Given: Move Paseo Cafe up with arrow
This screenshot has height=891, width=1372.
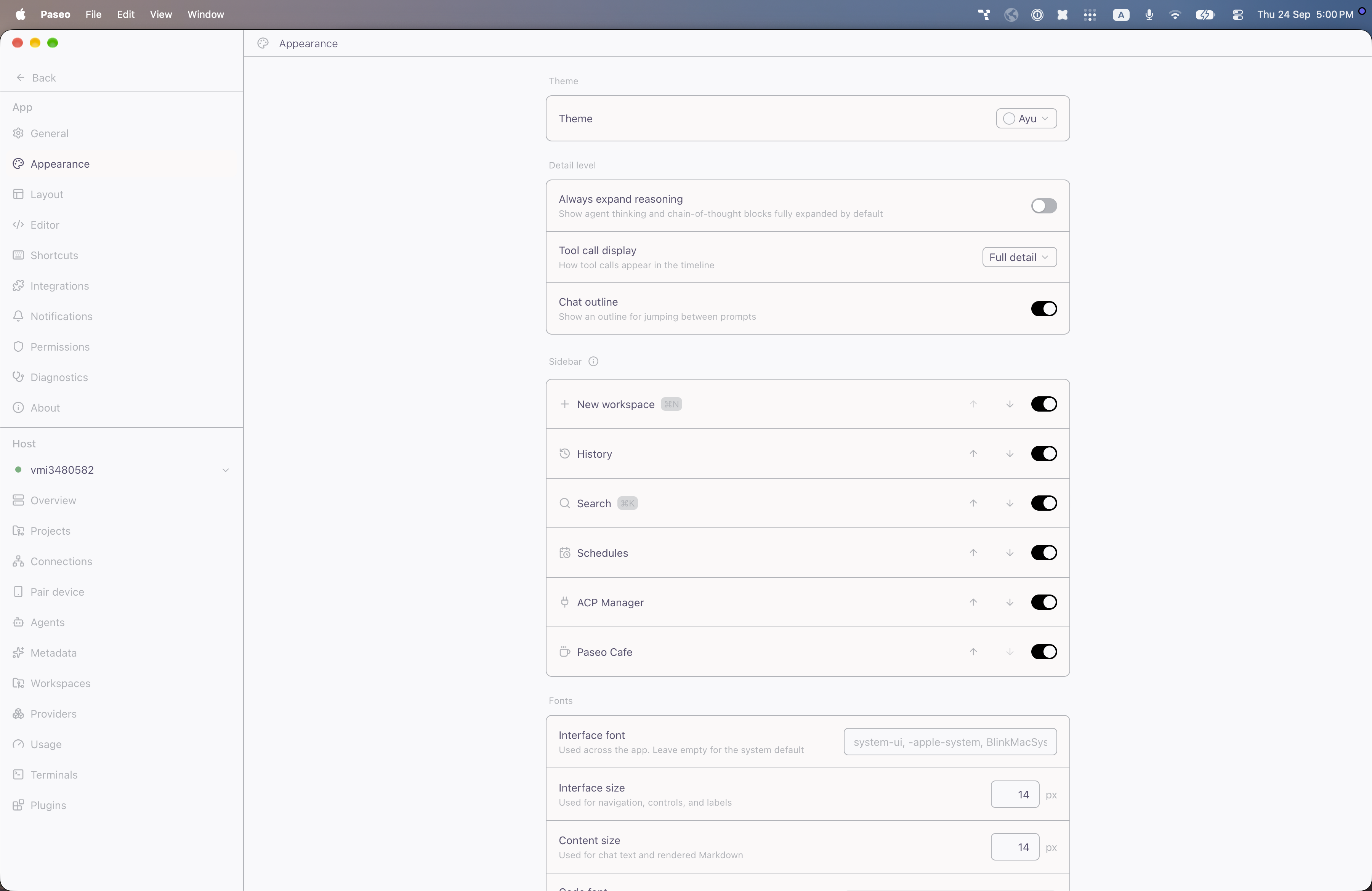Looking at the screenshot, I should (973, 652).
